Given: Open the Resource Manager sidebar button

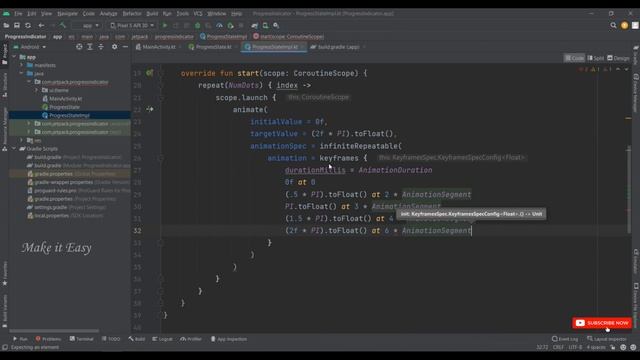Looking at the screenshot, I should click(x=4, y=129).
